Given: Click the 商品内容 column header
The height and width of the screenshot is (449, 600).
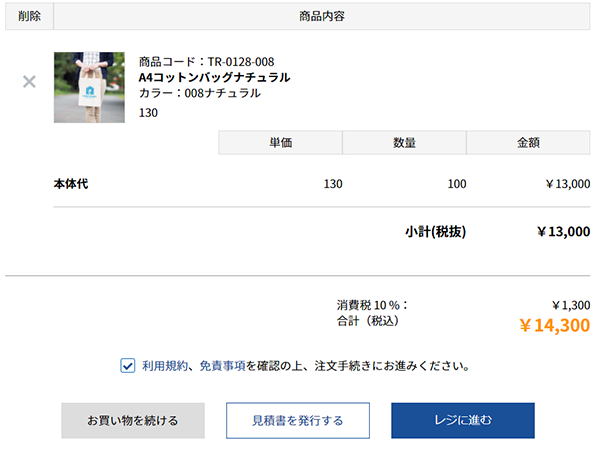Looking at the screenshot, I should tap(322, 16).
